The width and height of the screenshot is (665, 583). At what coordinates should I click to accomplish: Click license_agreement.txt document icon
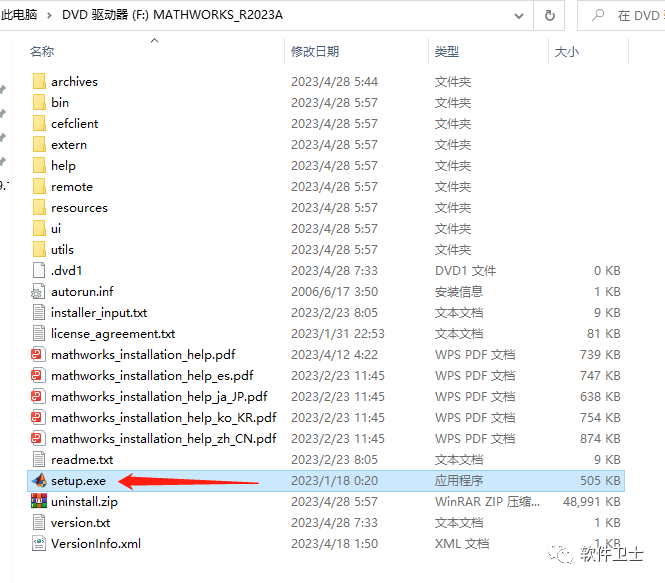pos(39,333)
